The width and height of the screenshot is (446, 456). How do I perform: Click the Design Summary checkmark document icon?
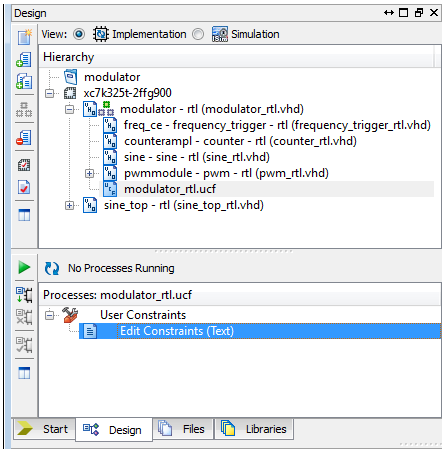[24, 187]
